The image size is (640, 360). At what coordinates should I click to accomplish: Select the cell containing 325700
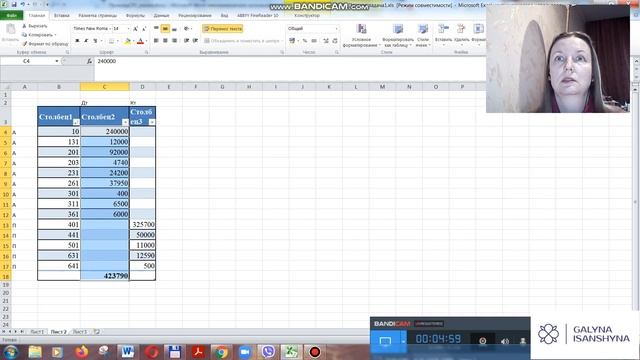142,224
